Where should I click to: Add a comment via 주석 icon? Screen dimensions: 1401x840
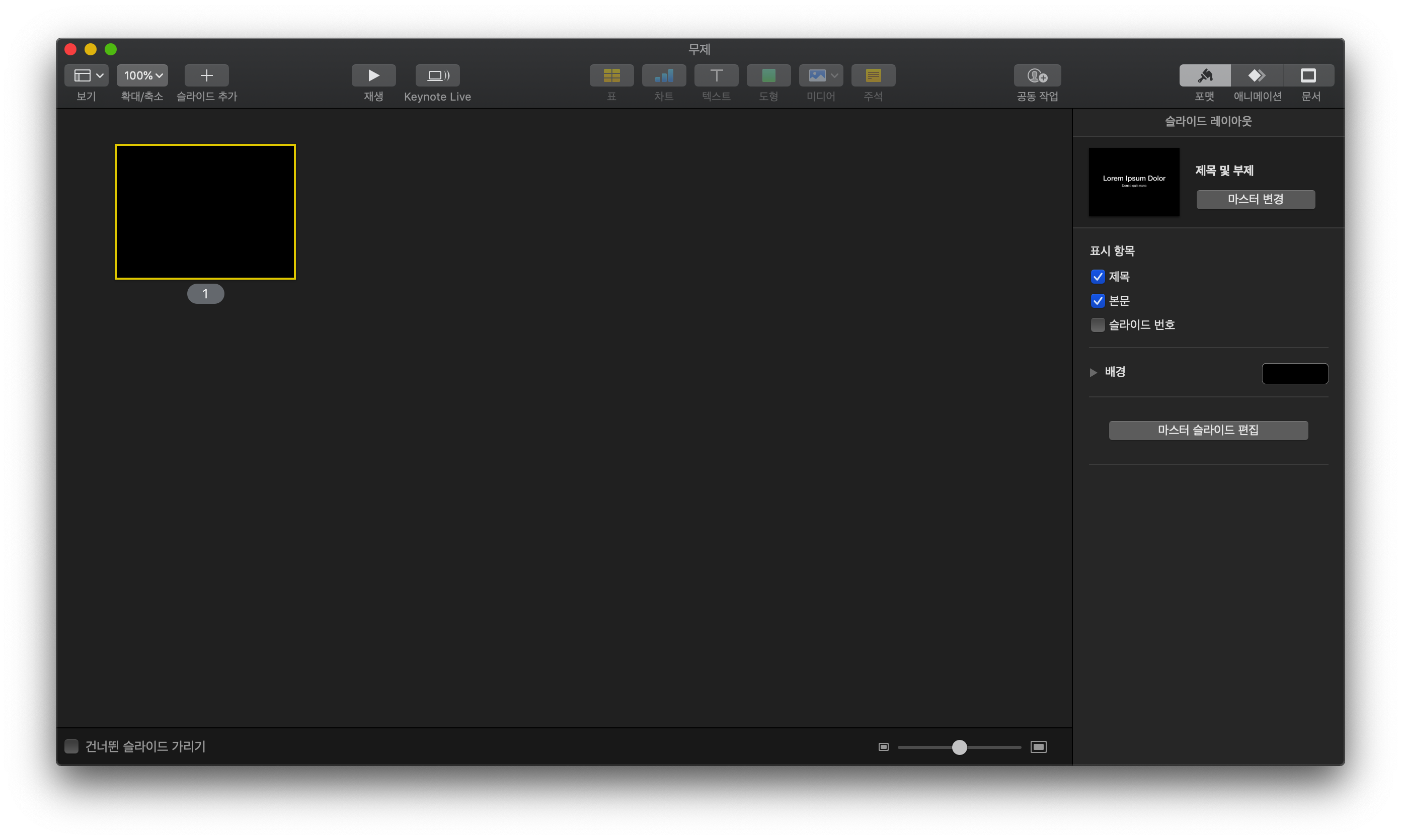pyautogui.click(x=873, y=75)
